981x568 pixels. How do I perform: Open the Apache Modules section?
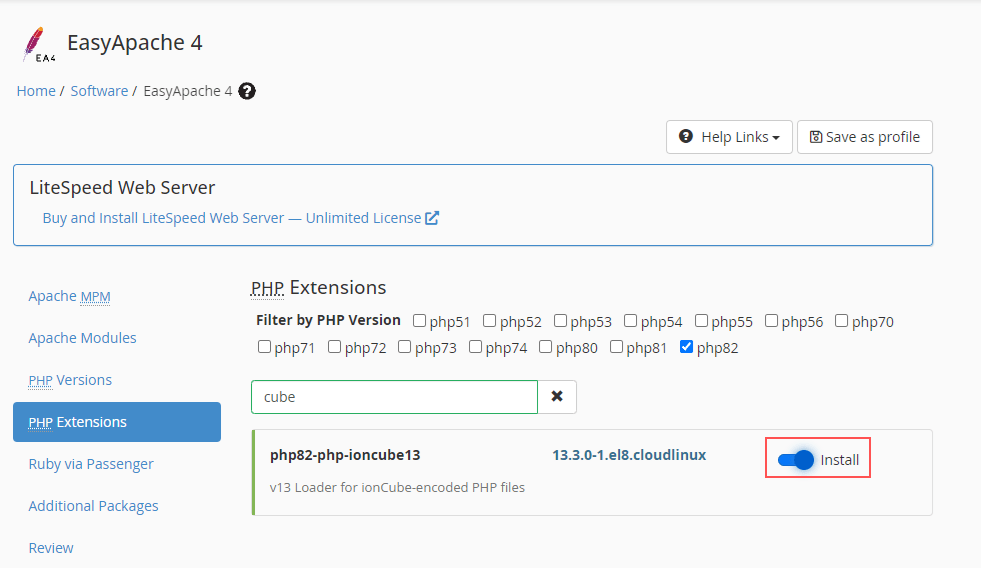coord(82,338)
